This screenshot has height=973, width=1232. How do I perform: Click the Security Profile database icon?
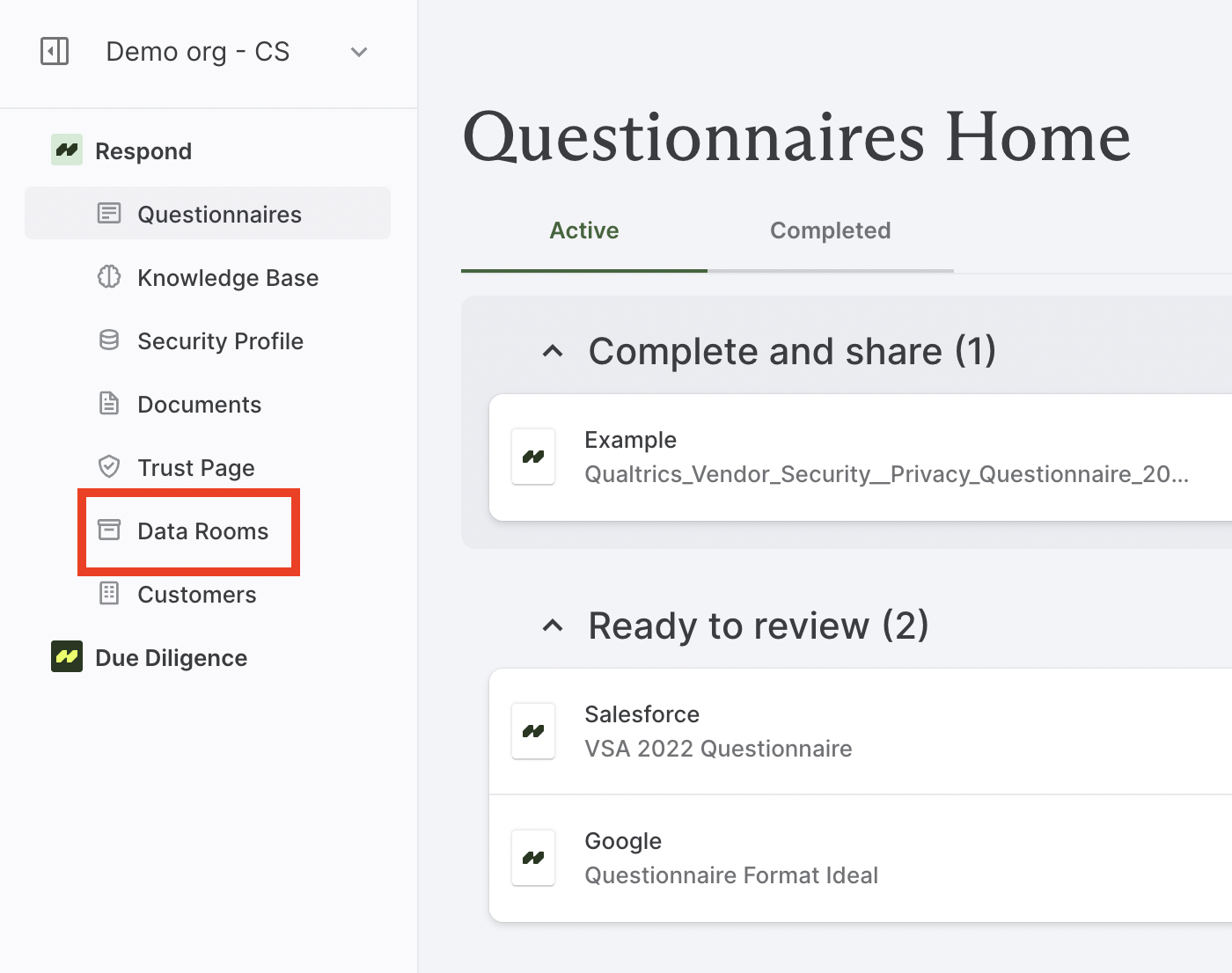109,340
